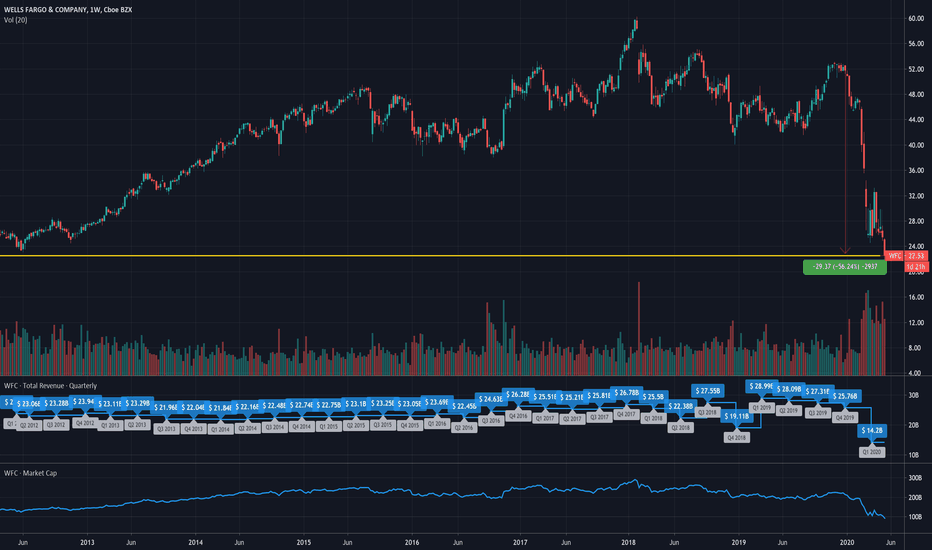
Task: Select the Vol (20) indicator label
Action: (x=15, y=20)
